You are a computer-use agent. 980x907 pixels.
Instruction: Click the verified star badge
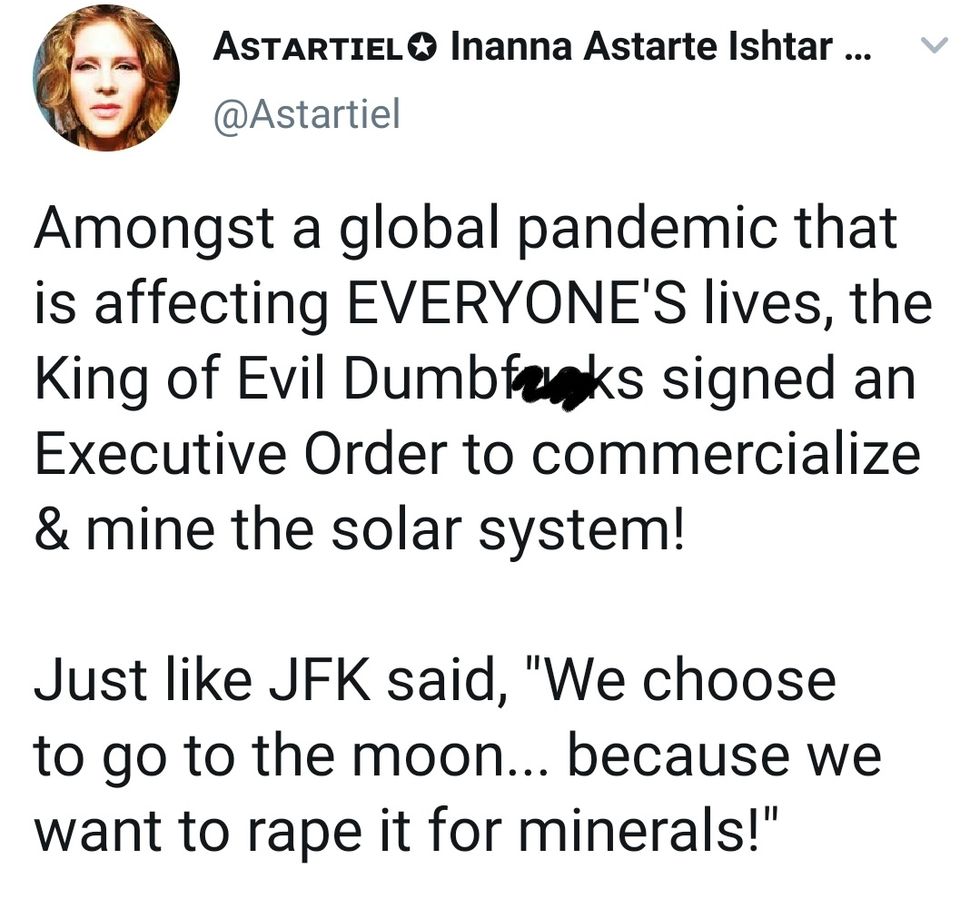pyautogui.click(x=424, y=46)
